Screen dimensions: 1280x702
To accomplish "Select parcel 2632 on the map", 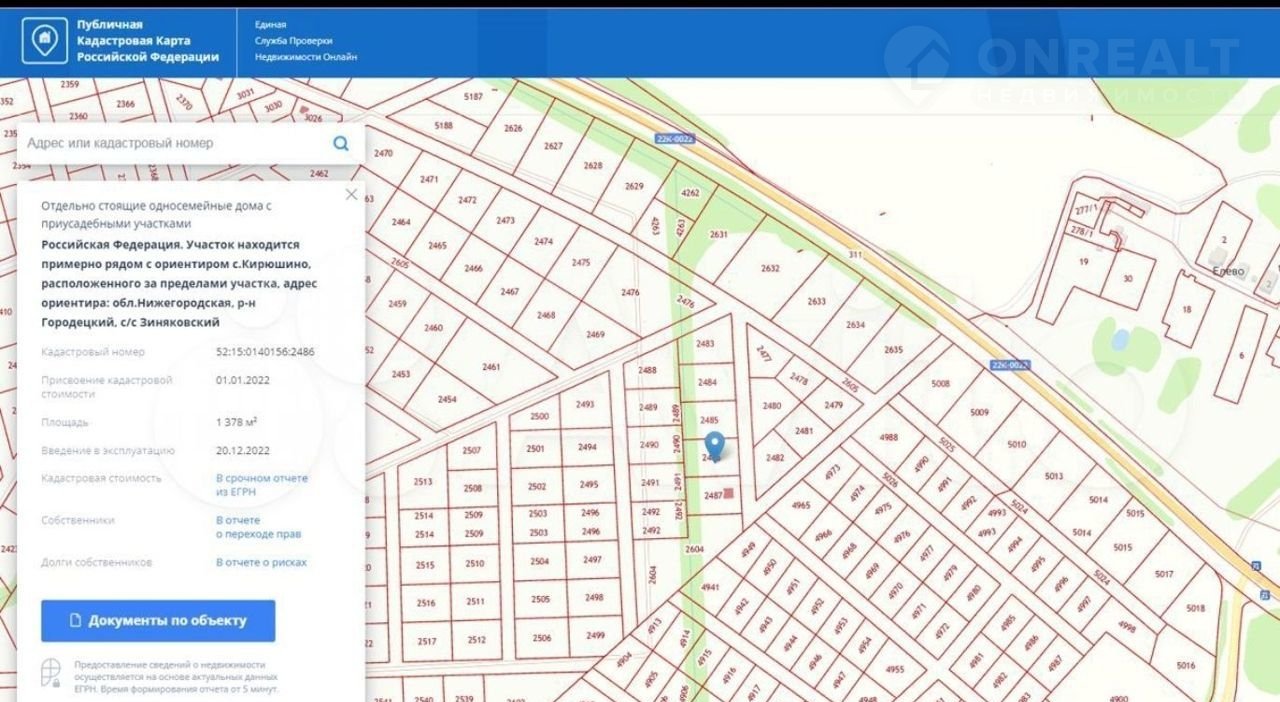I will pyautogui.click(x=769, y=268).
